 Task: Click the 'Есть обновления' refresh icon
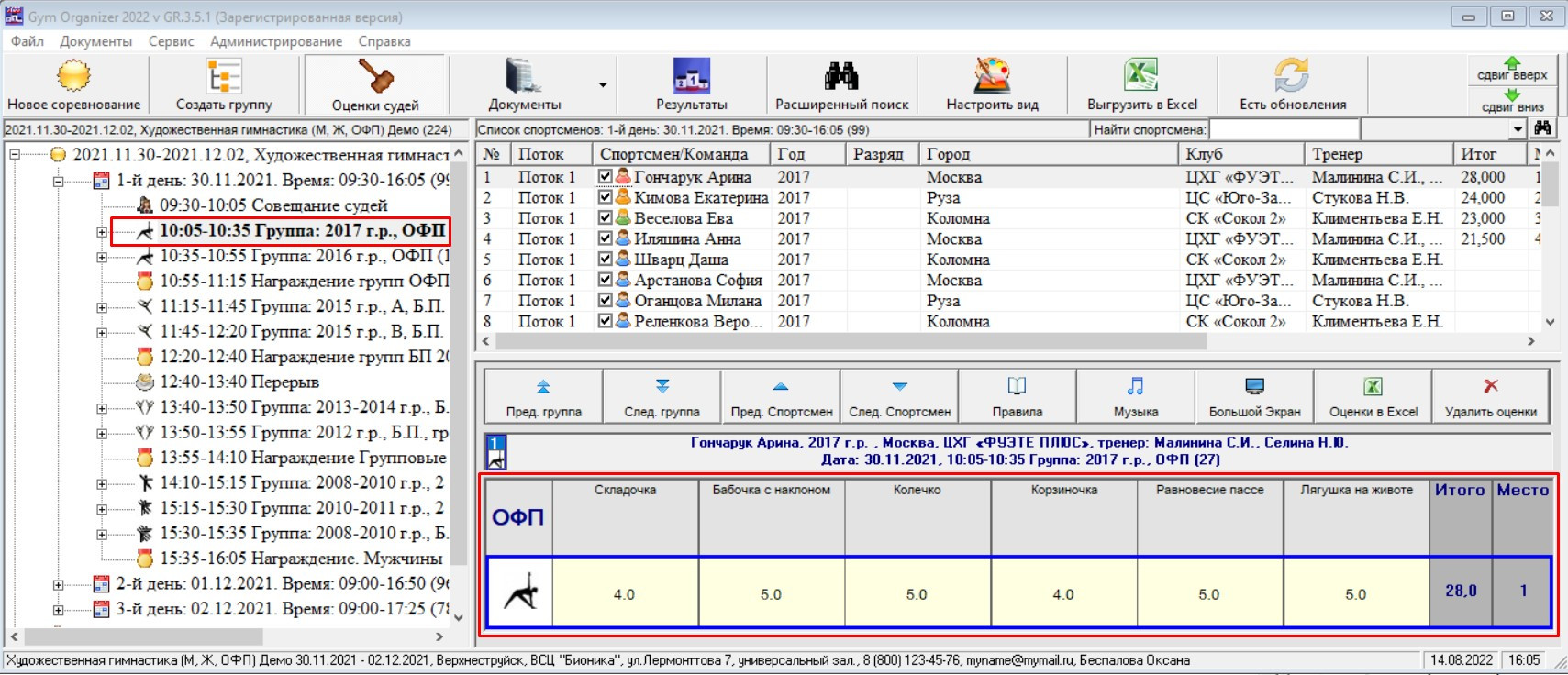1292,77
